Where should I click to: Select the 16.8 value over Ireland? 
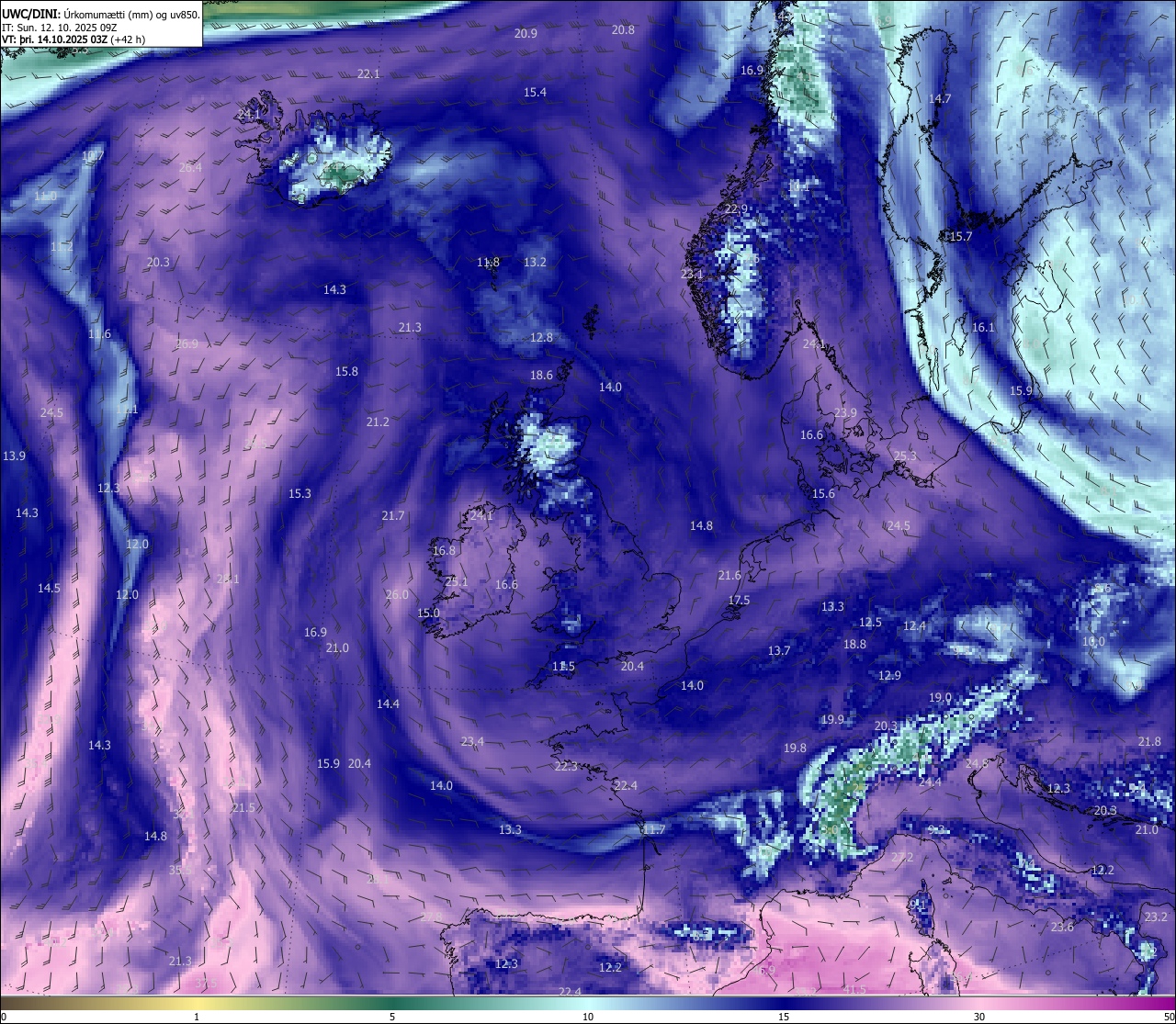pos(443,550)
